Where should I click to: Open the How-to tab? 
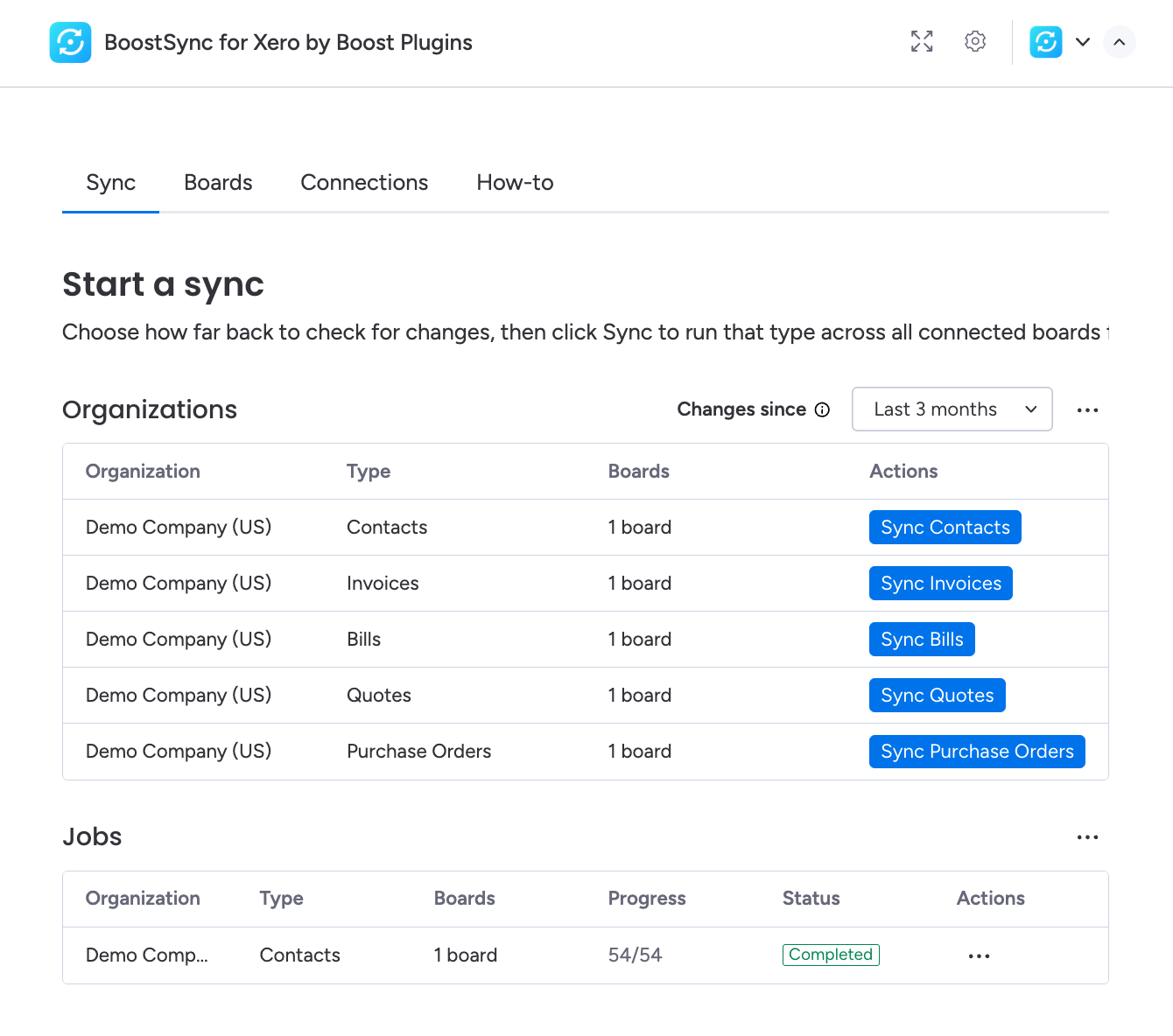click(x=515, y=183)
